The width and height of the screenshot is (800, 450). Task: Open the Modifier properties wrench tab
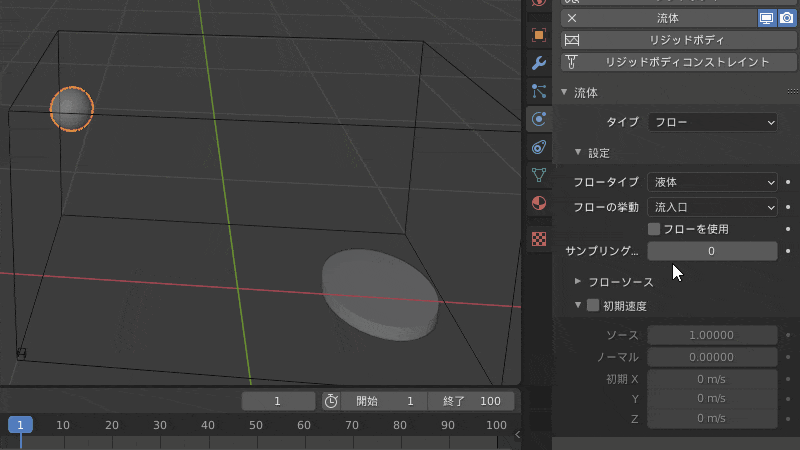point(538,63)
